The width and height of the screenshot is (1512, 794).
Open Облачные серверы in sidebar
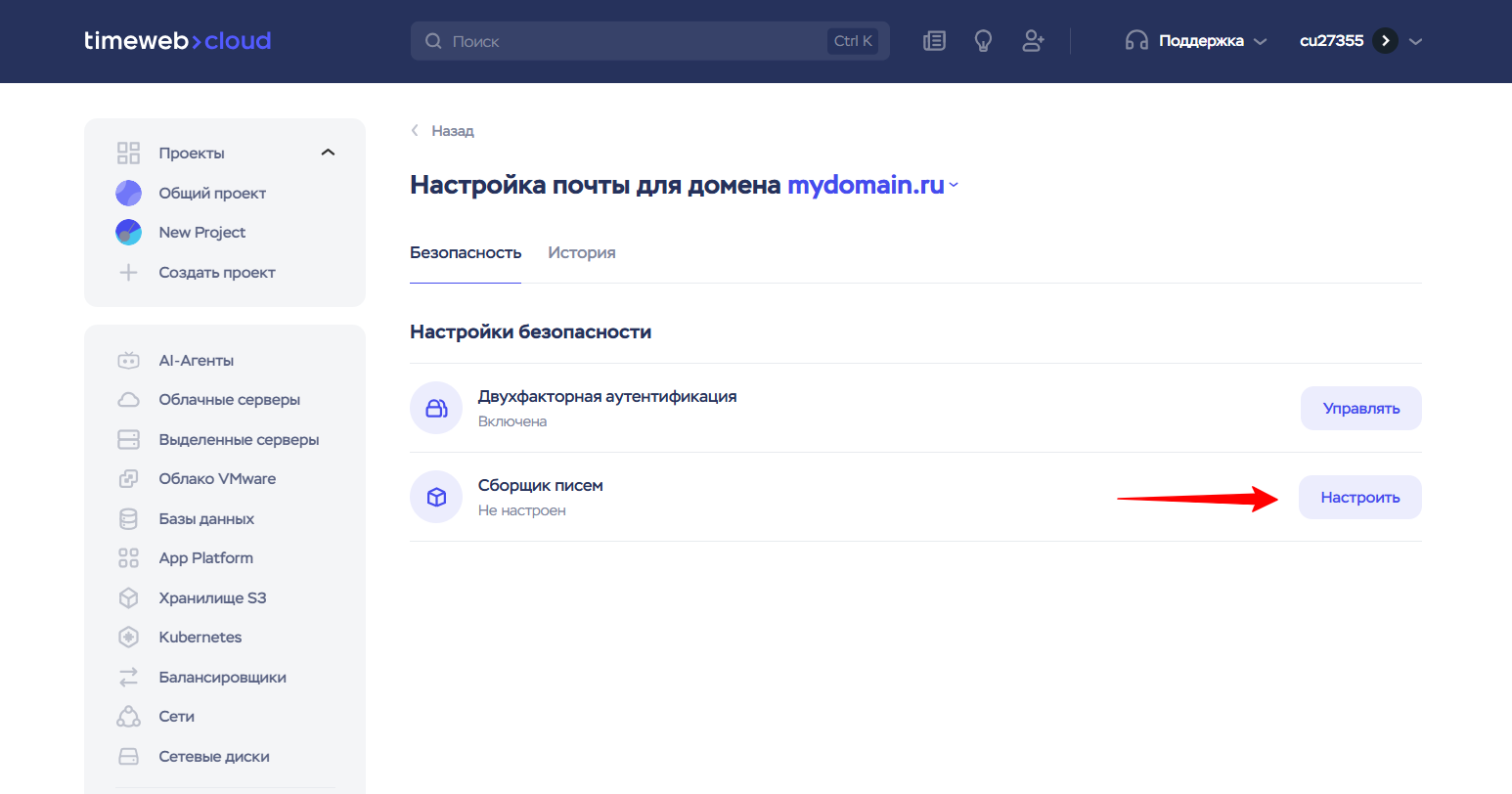point(229,400)
